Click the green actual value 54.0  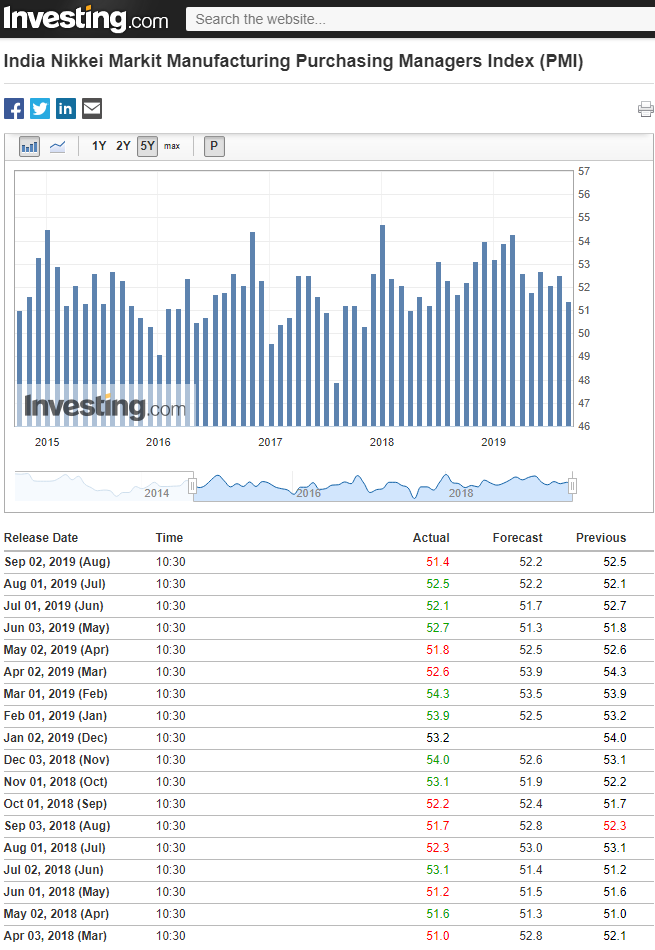tap(437, 760)
